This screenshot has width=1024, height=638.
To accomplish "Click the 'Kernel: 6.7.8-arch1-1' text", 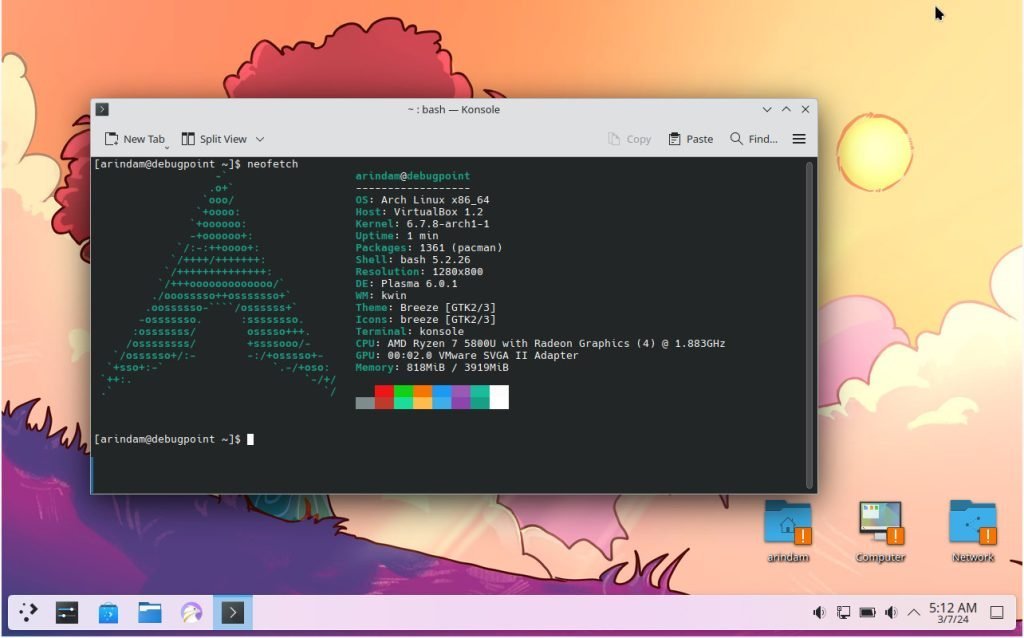I will coord(422,224).
